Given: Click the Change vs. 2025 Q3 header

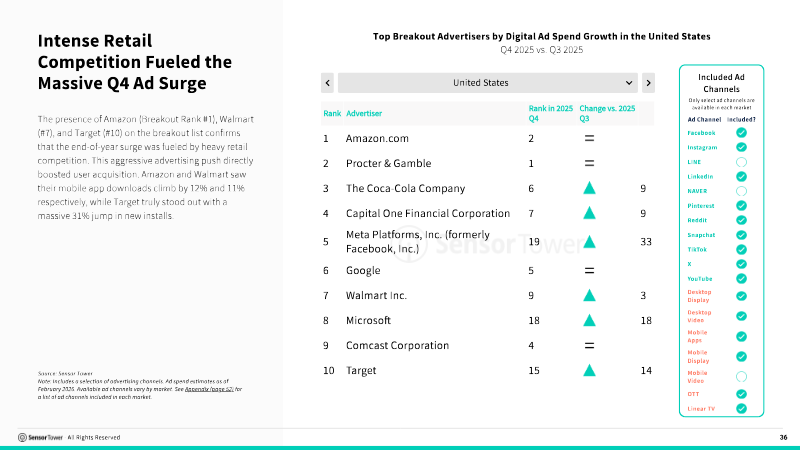Looking at the screenshot, I should pos(607,113).
